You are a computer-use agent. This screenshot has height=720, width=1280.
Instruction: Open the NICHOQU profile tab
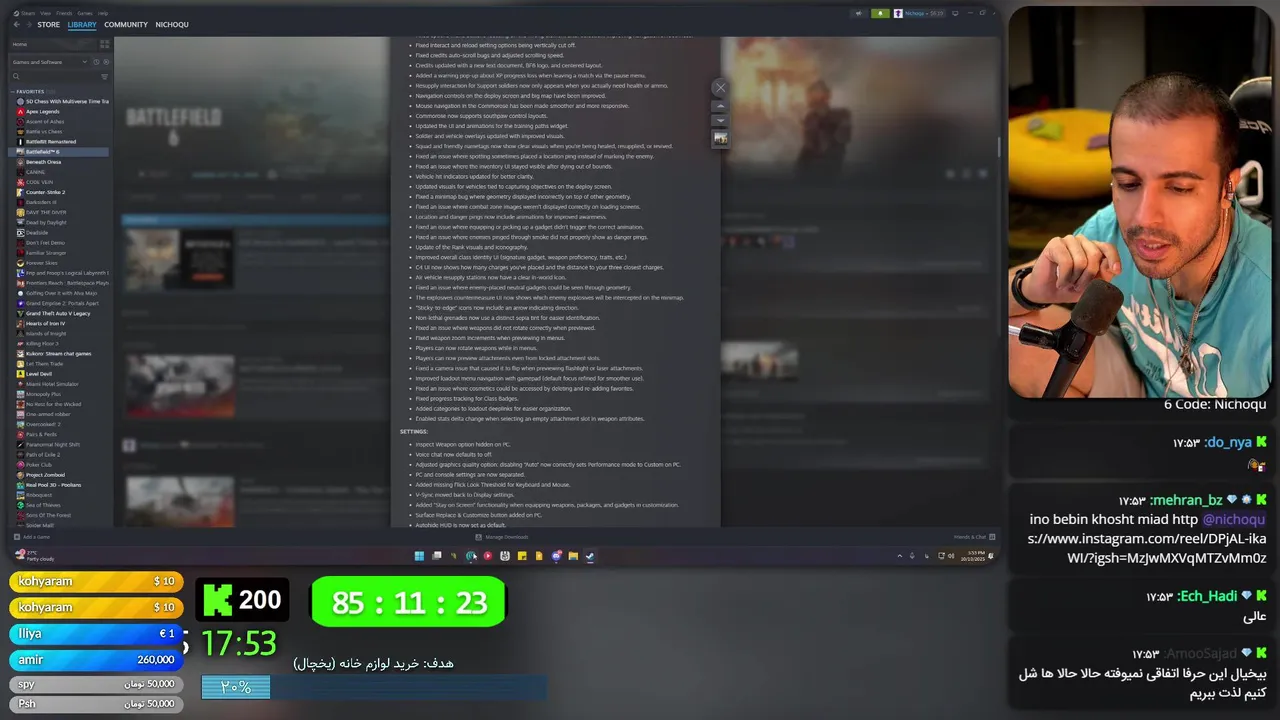coord(172,24)
